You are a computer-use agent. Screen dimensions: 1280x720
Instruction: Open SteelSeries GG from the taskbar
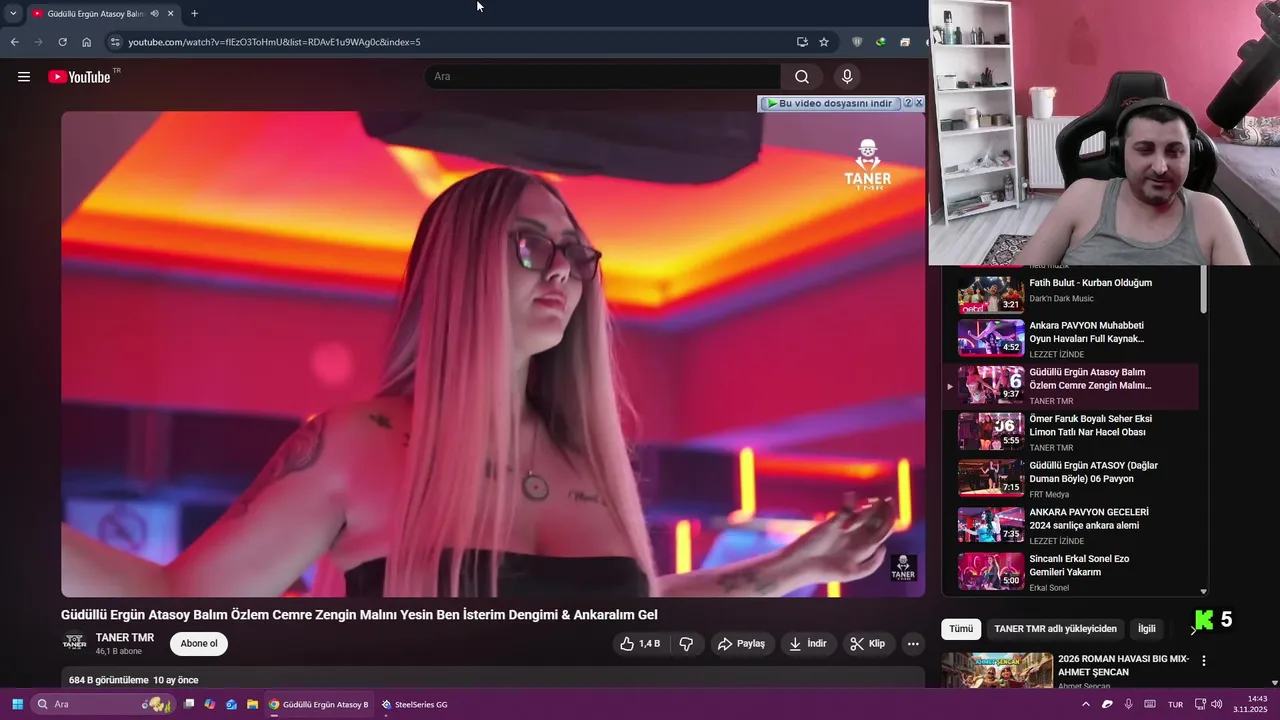(x=414, y=704)
